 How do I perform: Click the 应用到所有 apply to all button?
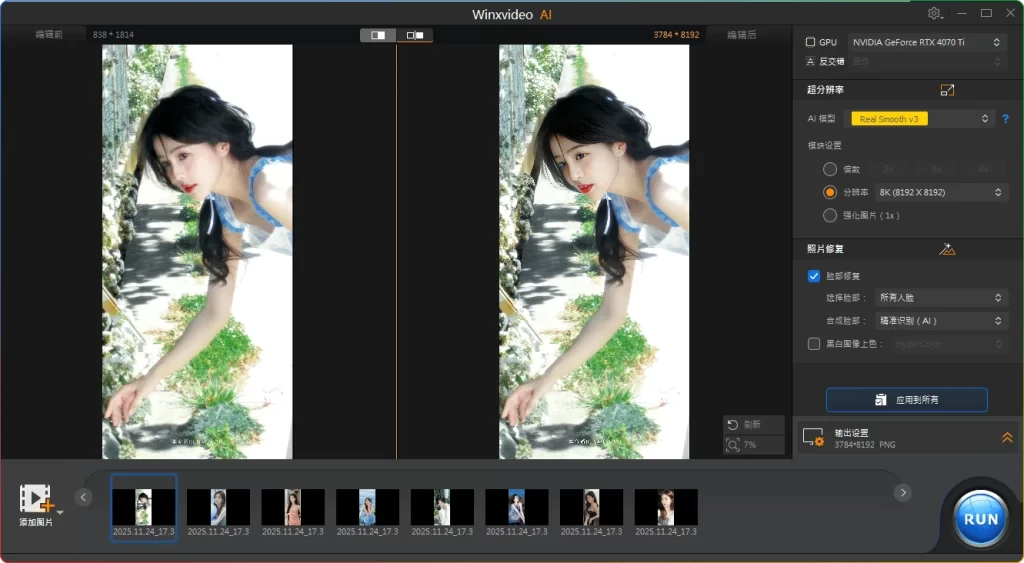pos(906,400)
